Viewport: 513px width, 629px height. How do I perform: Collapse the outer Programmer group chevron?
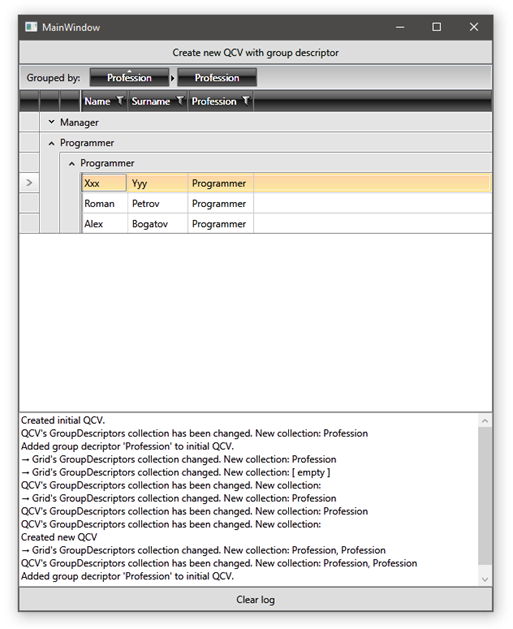51,143
